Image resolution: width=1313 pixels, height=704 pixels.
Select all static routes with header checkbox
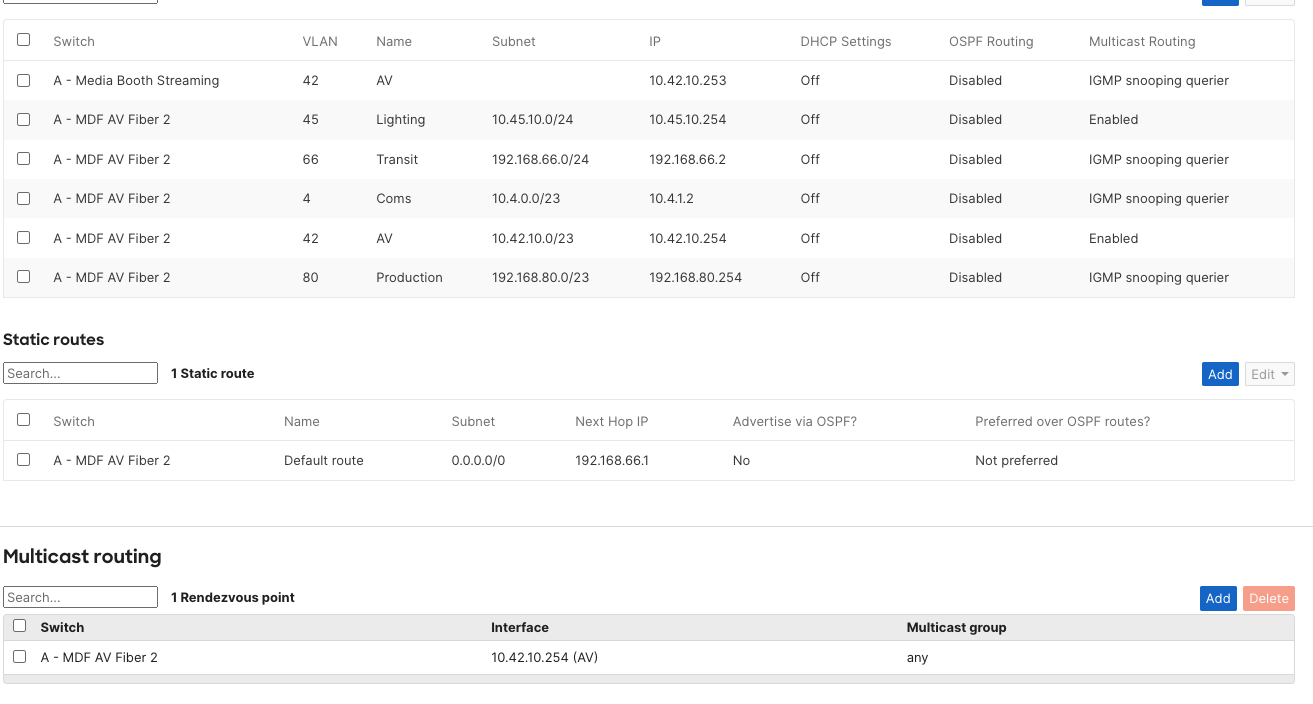pos(23,420)
